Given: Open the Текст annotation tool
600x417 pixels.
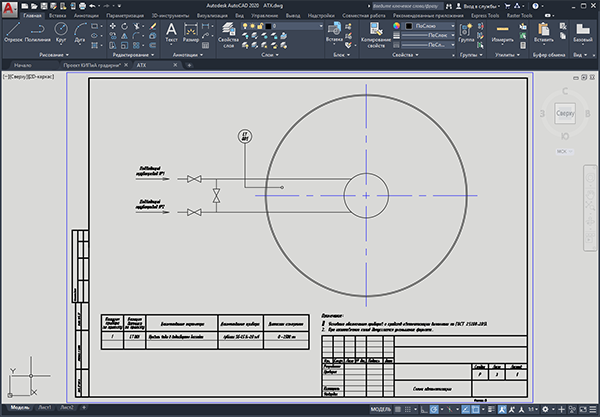Looking at the screenshot, I should 171,33.
